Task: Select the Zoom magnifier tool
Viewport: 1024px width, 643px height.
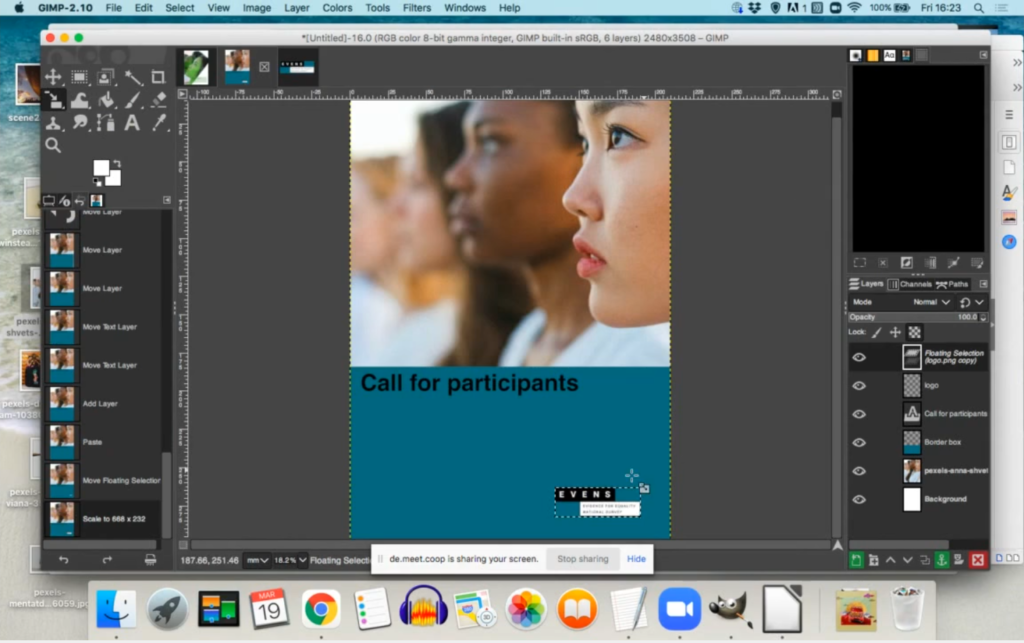Action: [53, 145]
